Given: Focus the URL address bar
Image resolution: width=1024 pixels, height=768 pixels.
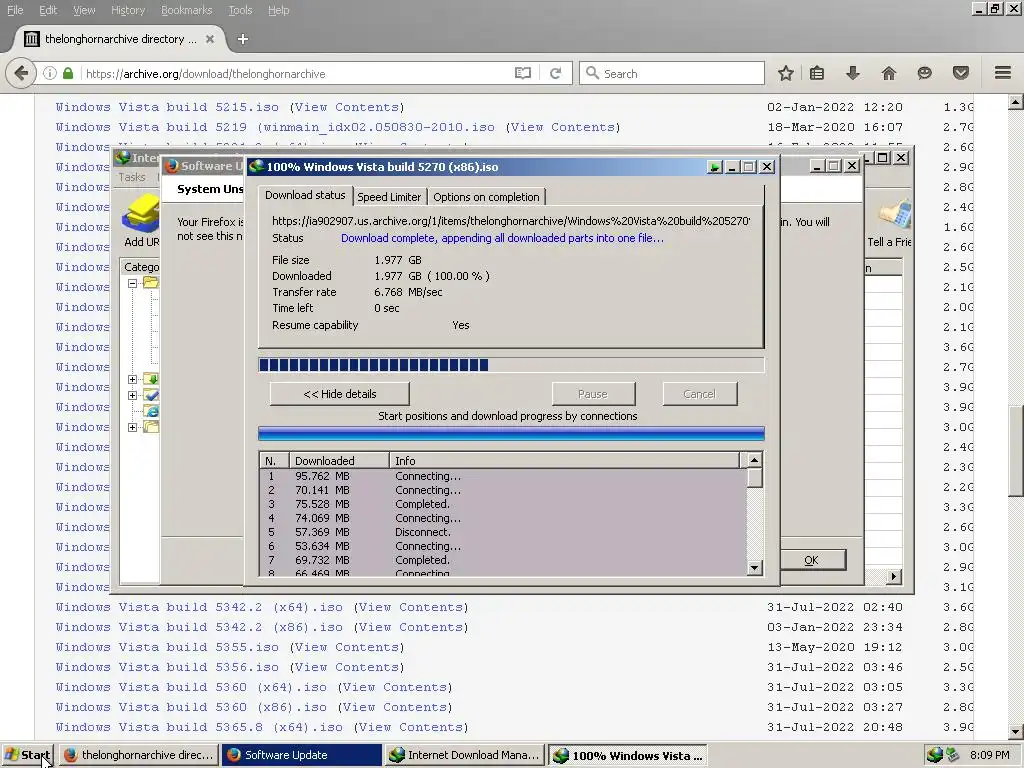Looking at the screenshot, I should (298, 73).
